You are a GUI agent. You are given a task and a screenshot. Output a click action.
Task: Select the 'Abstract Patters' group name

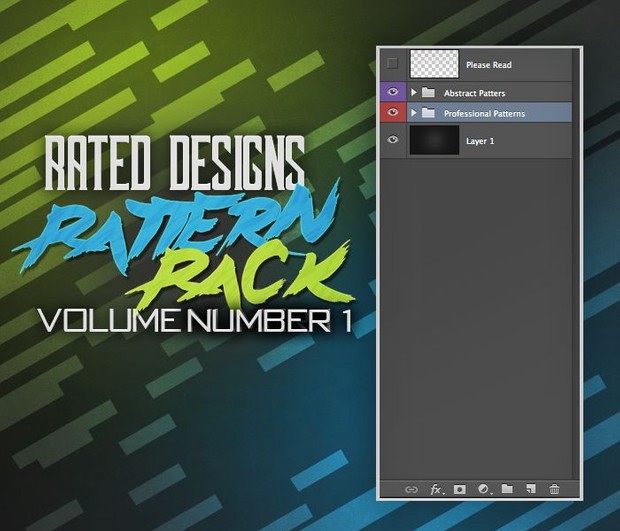[x=474, y=93]
